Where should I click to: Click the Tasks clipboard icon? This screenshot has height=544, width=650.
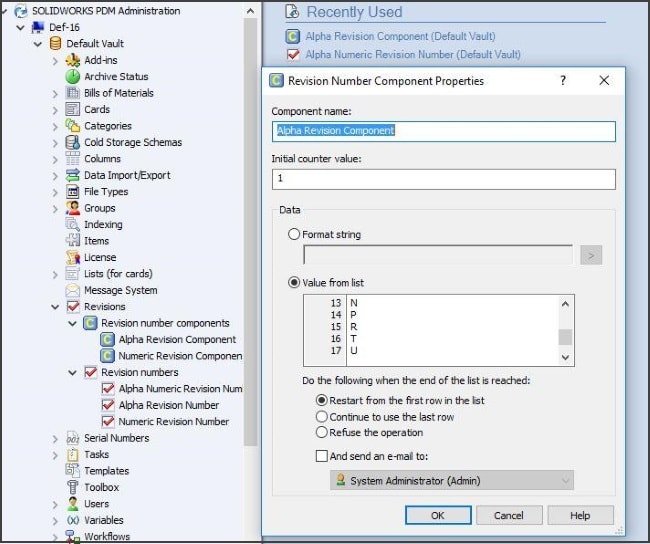(x=73, y=454)
